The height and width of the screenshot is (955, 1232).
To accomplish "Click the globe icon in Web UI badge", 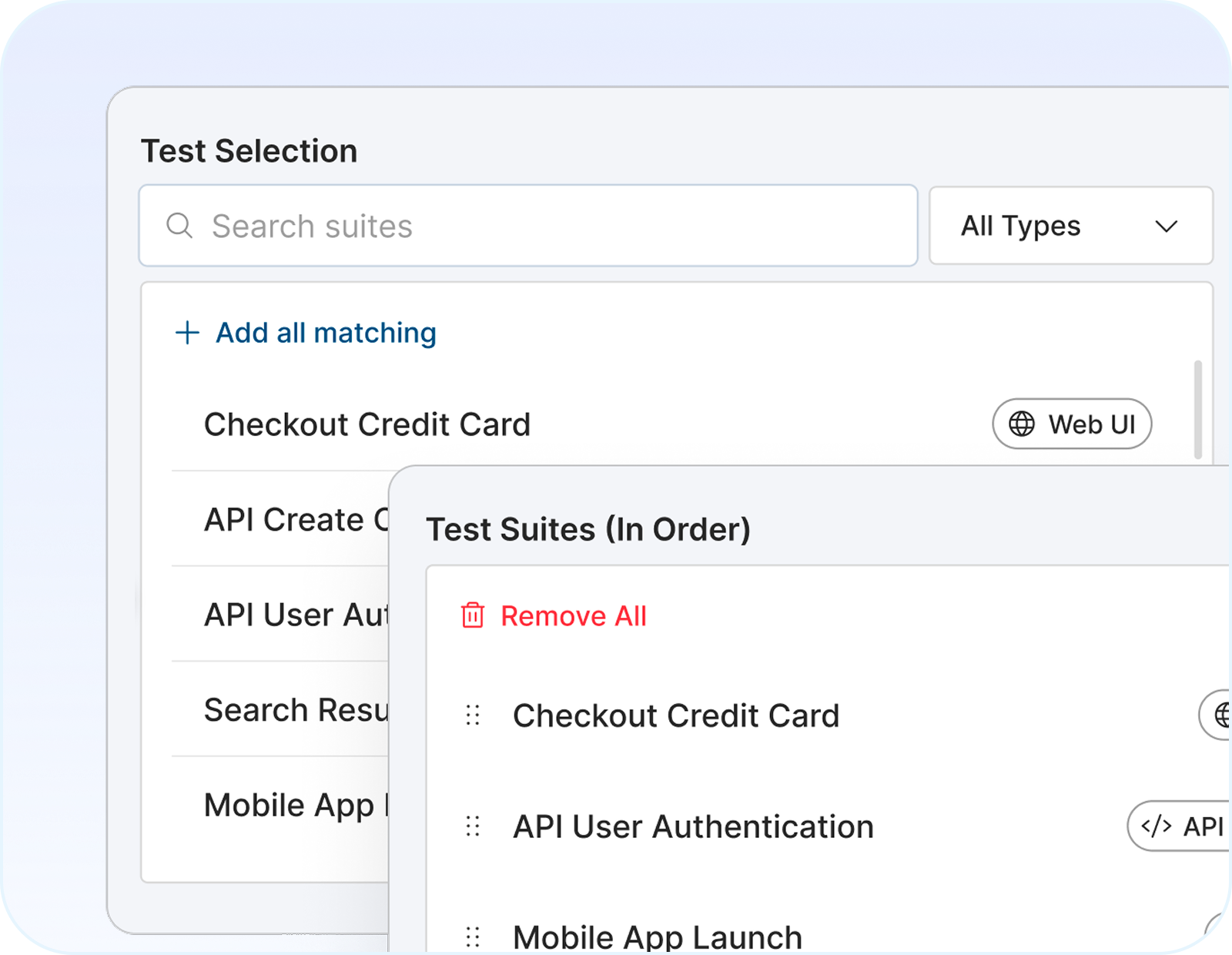I will pyautogui.click(x=1022, y=424).
